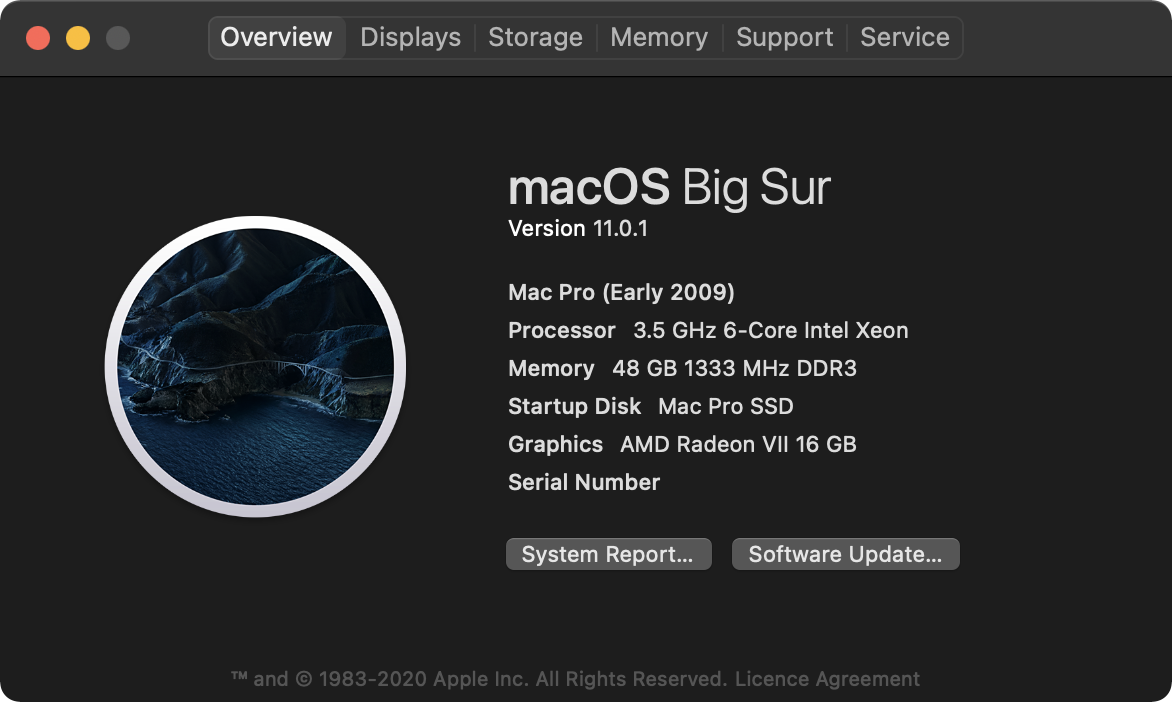Screen dimensions: 1172x702
Task: Open the Licence Agreement link
Action: 827,679
